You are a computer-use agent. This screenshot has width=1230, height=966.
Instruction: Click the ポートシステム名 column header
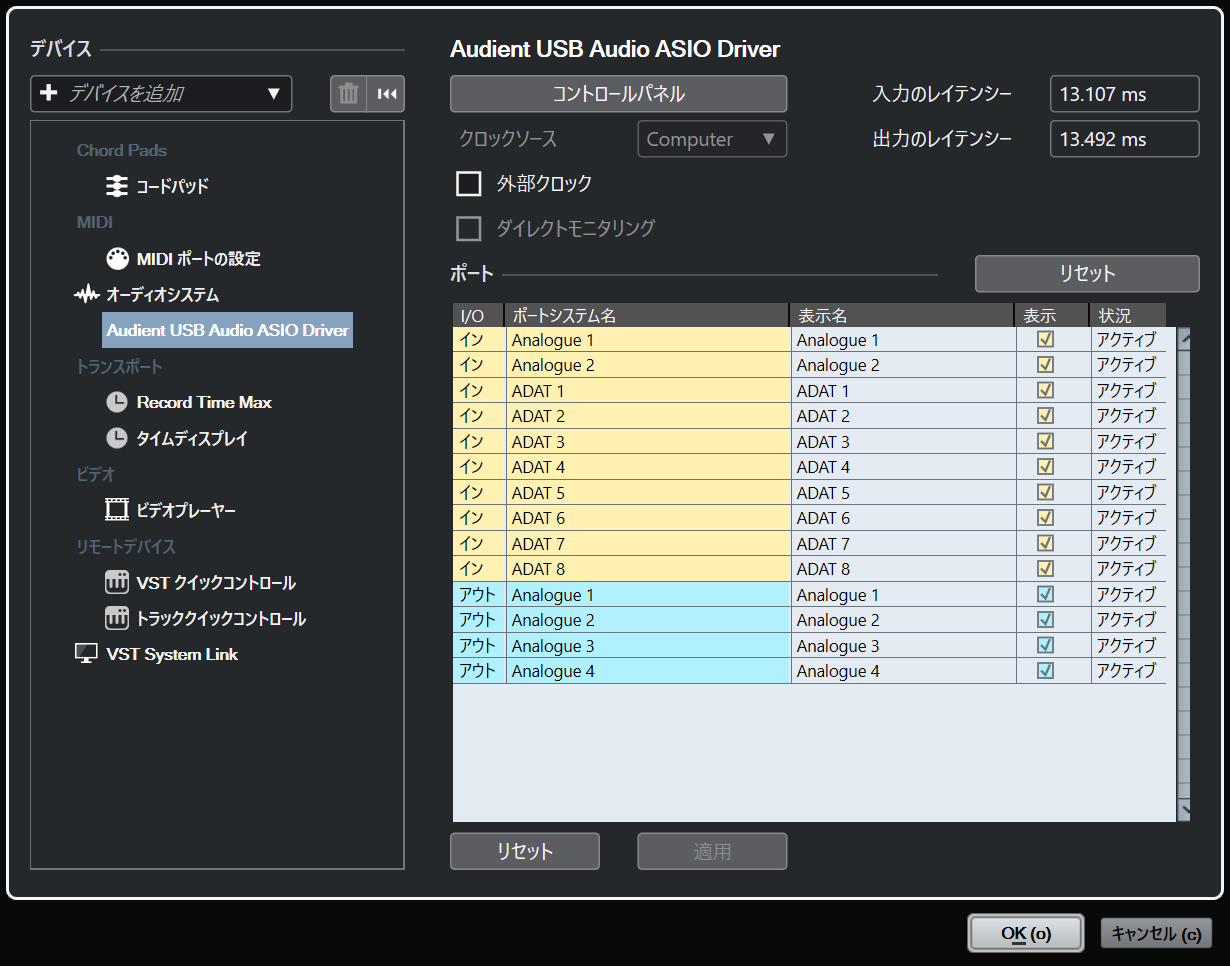coord(647,315)
